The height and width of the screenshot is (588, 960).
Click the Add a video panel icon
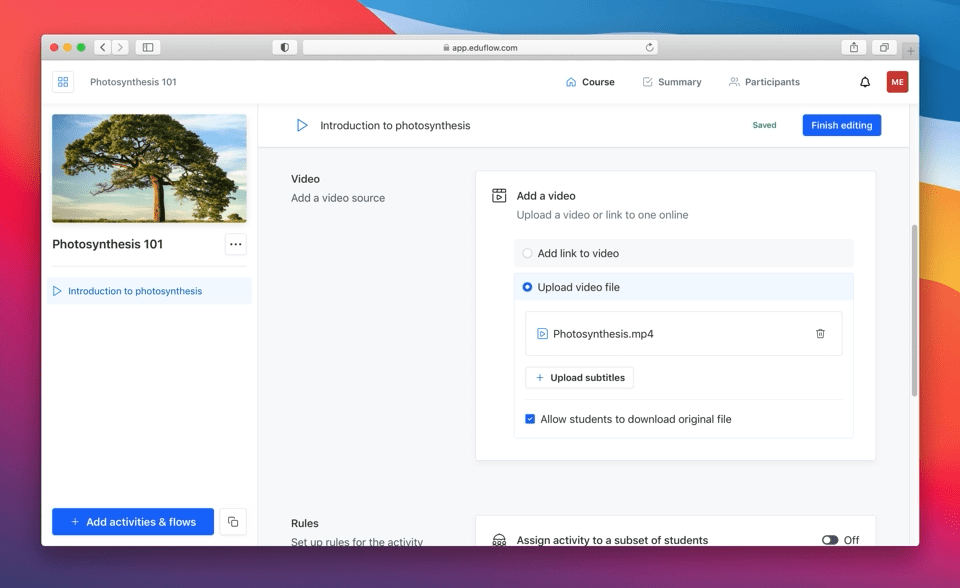tap(498, 195)
